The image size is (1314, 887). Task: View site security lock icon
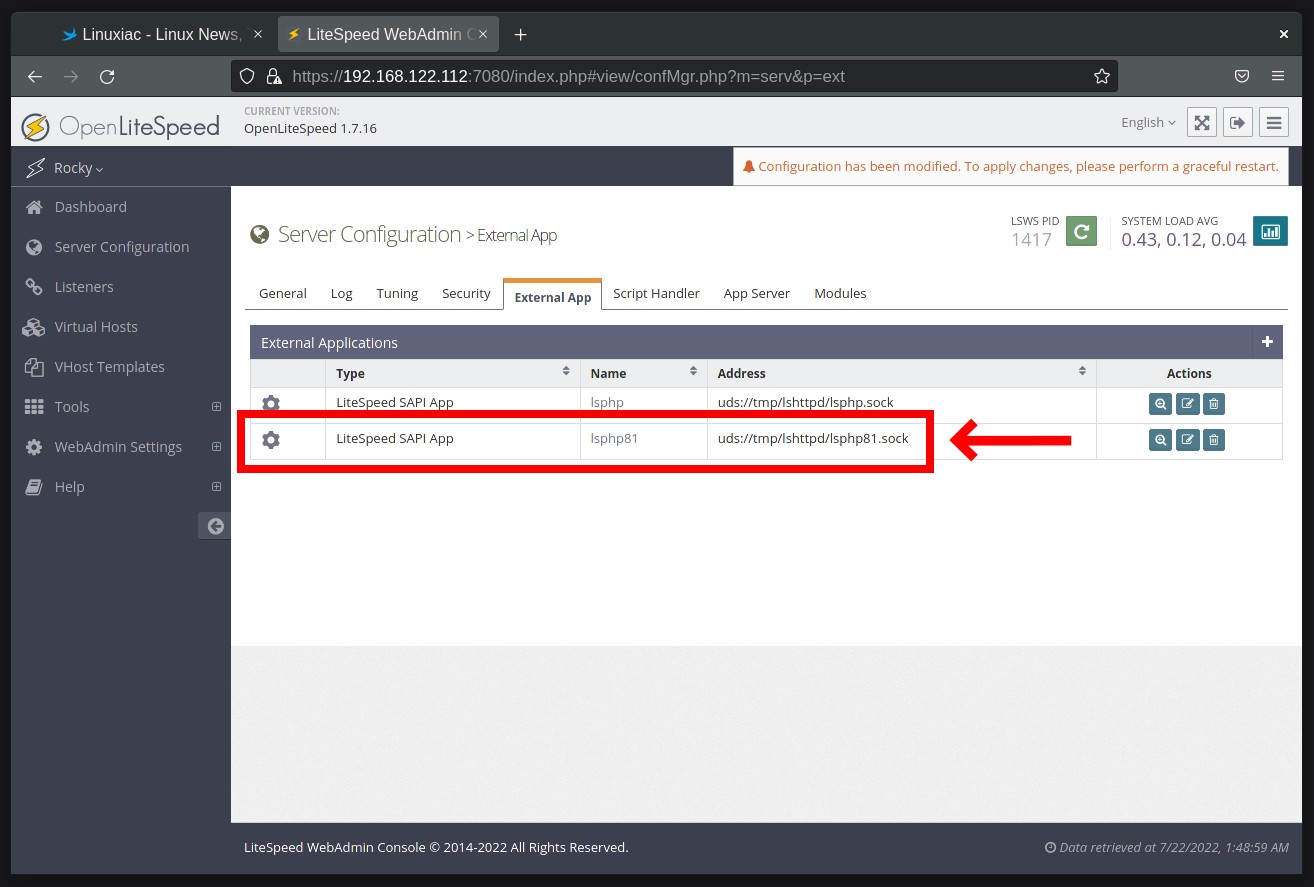(273, 76)
